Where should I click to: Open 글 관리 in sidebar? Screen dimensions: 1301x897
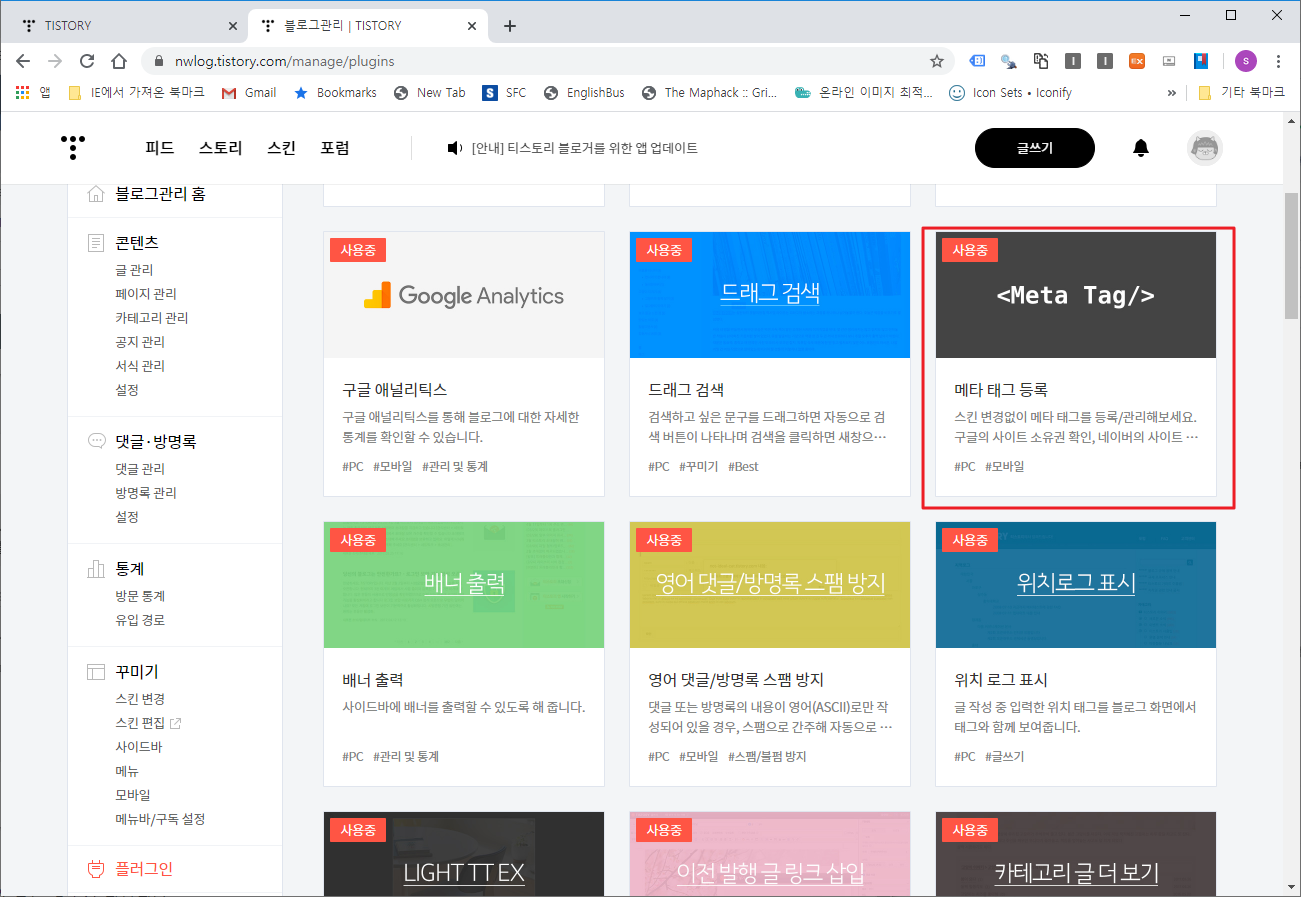click(134, 270)
